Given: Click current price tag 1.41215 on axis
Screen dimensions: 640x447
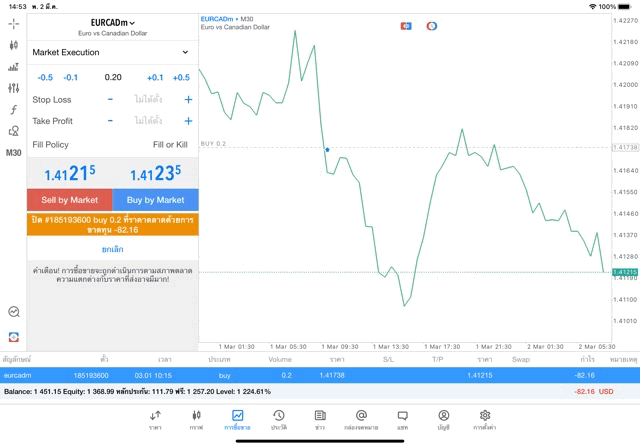Looking at the screenshot, I should click(x=625, y=272).
